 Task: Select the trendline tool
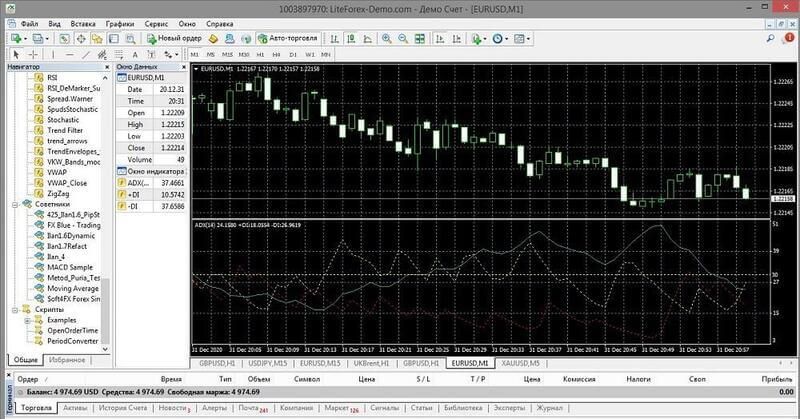pyautogui.click(x=86, y=54)
